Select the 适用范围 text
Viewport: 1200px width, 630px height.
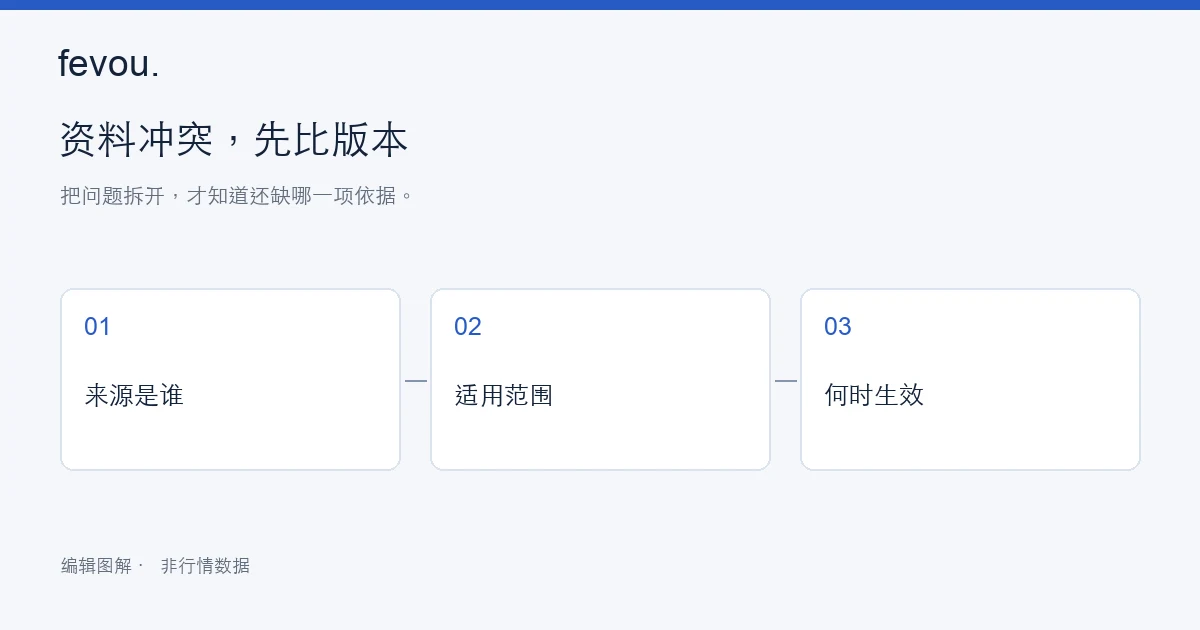click(x=504, y=395)
